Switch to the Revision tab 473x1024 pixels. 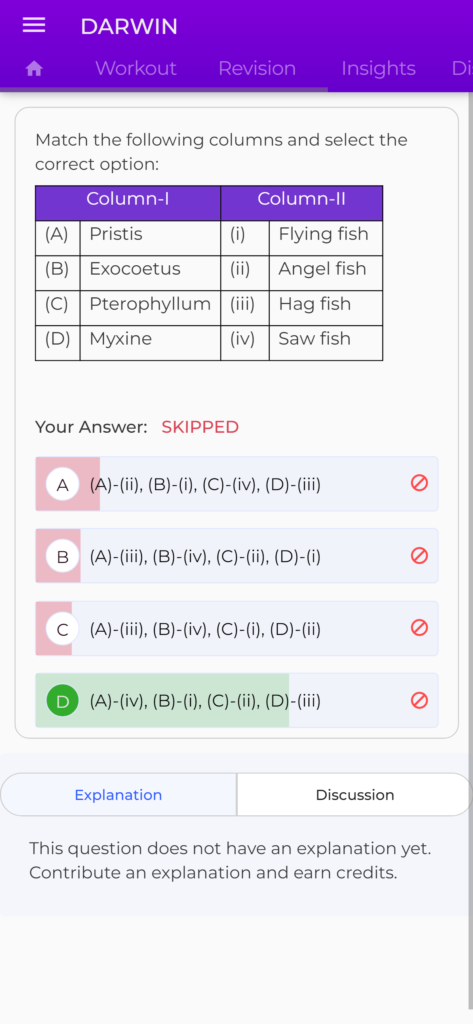257,69
